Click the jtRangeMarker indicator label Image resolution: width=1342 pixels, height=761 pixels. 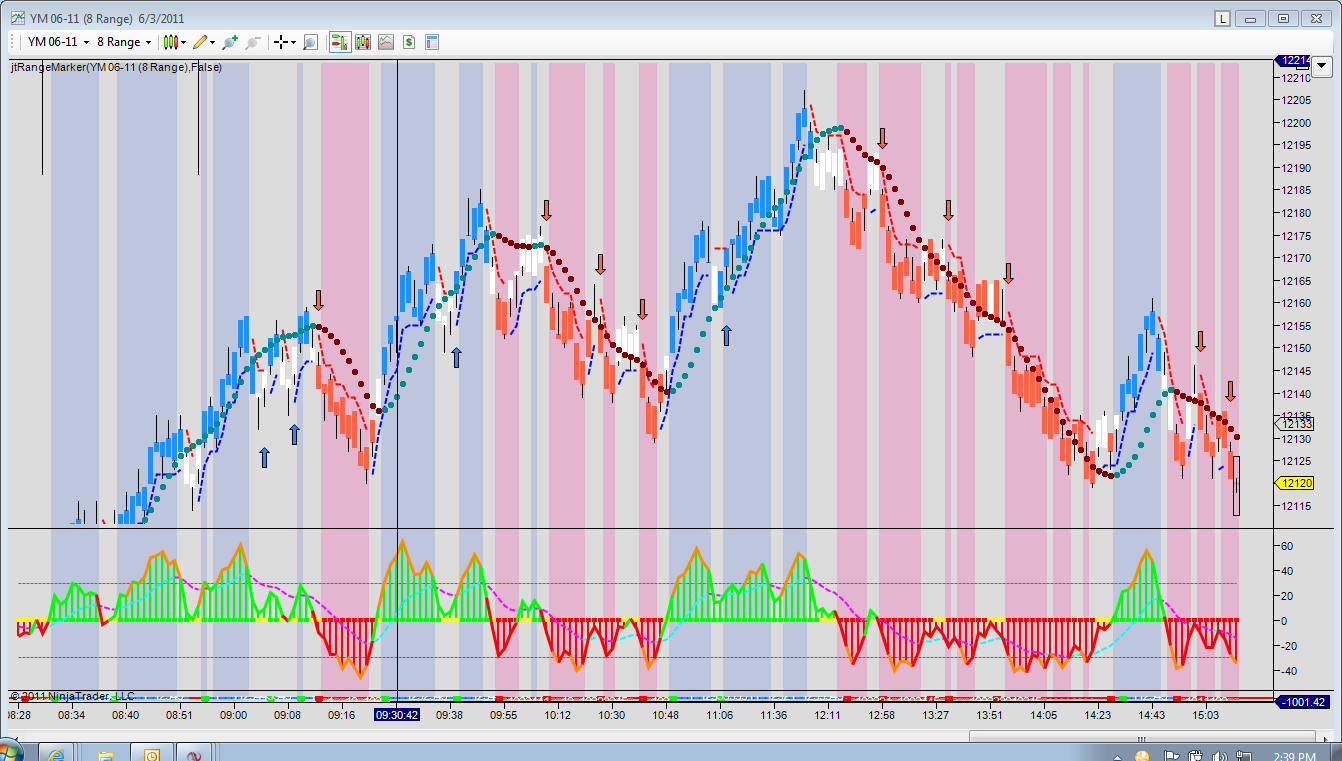(116, 67)
